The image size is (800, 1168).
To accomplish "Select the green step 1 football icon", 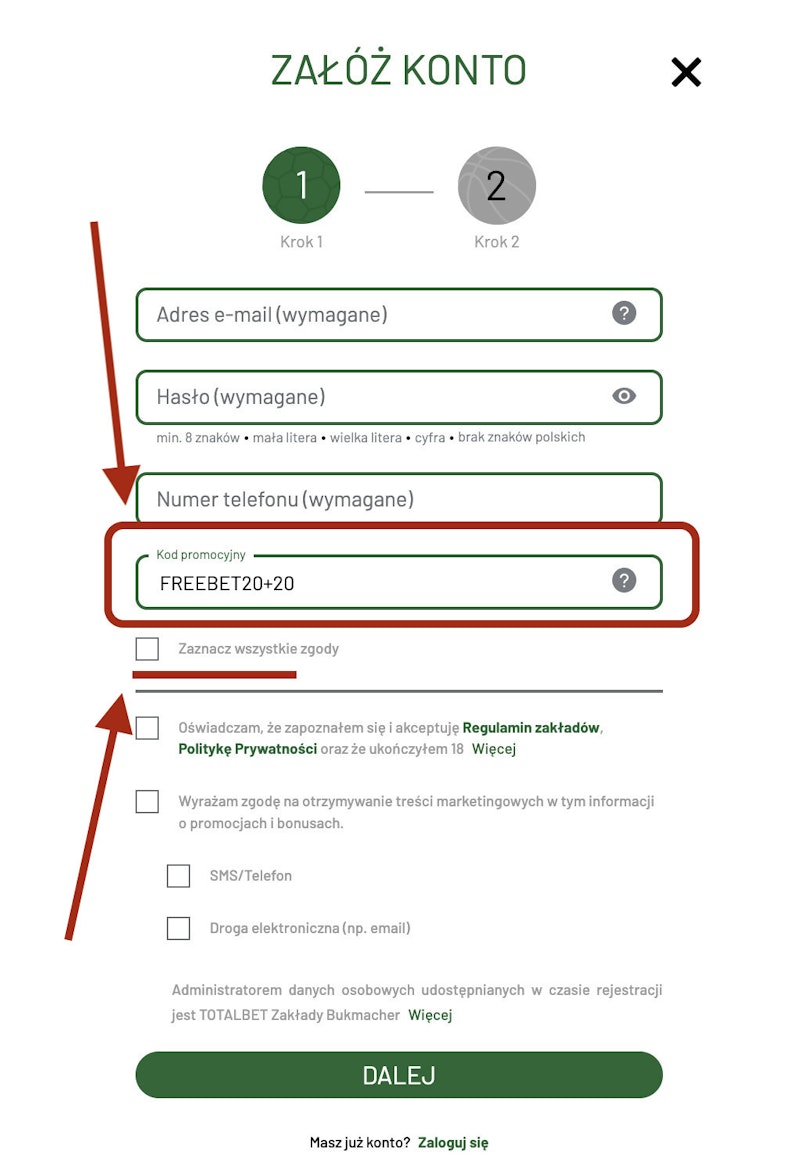I will pos(301,186).
